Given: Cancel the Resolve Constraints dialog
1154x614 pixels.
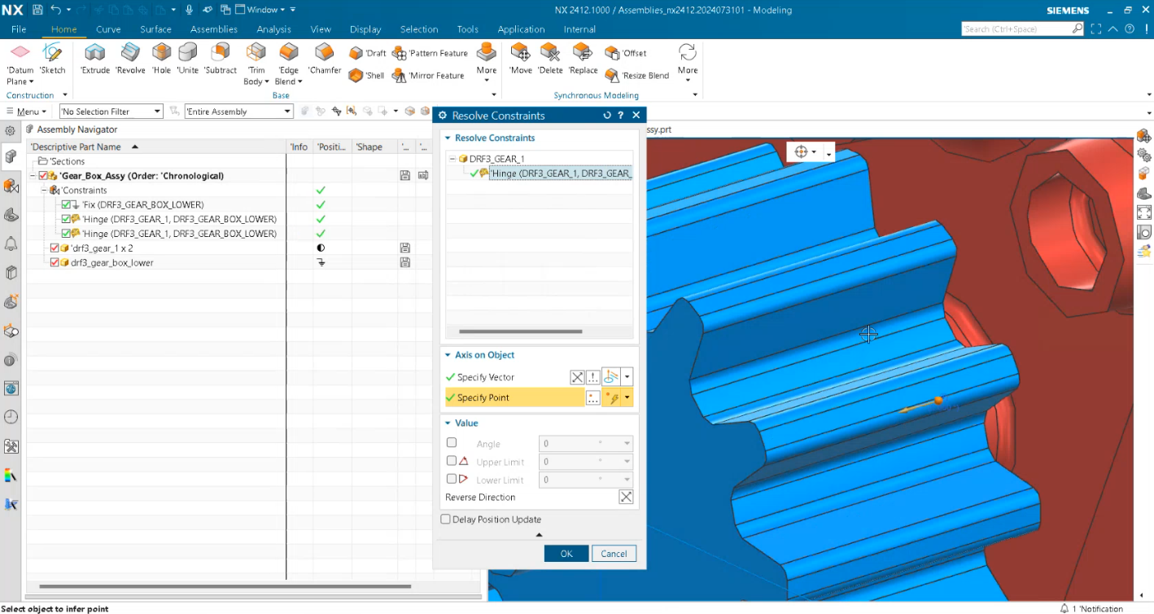Looking at the screenshot, I should pyautogui.click(x=613, y=553).
